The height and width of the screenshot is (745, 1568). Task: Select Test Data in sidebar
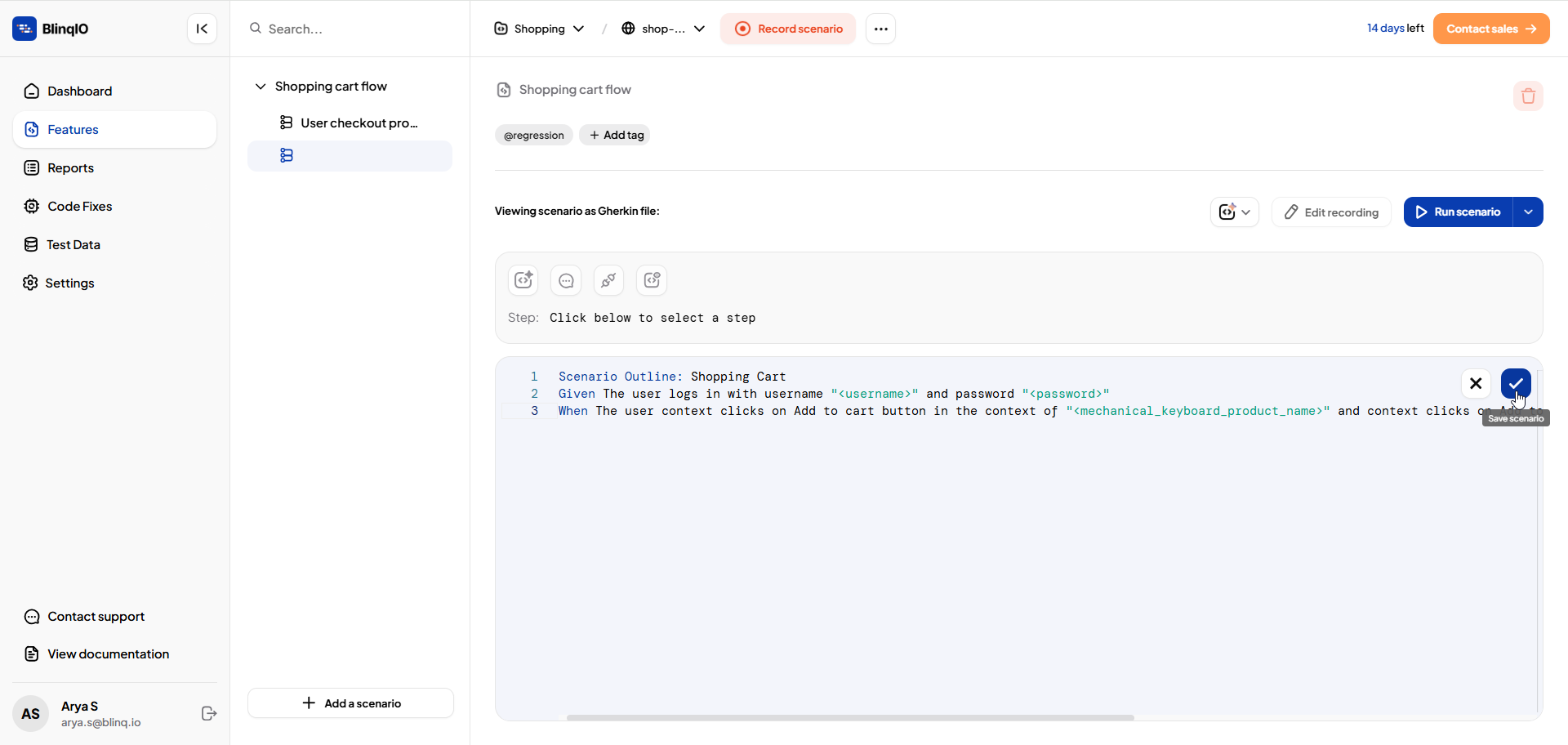pyautogui.click(x=114, y=244)
